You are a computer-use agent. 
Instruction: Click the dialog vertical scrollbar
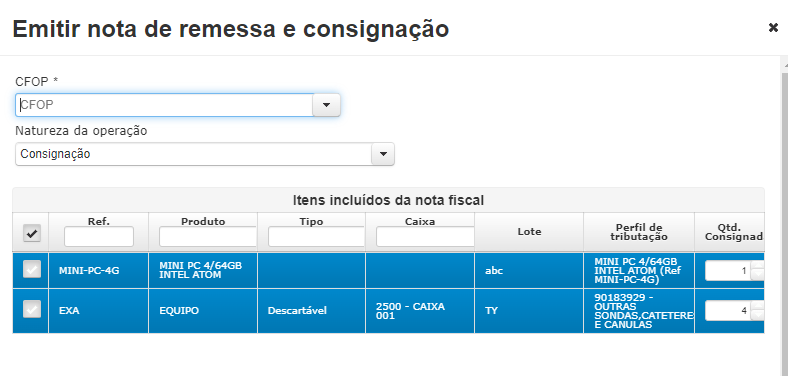[784, 216]
